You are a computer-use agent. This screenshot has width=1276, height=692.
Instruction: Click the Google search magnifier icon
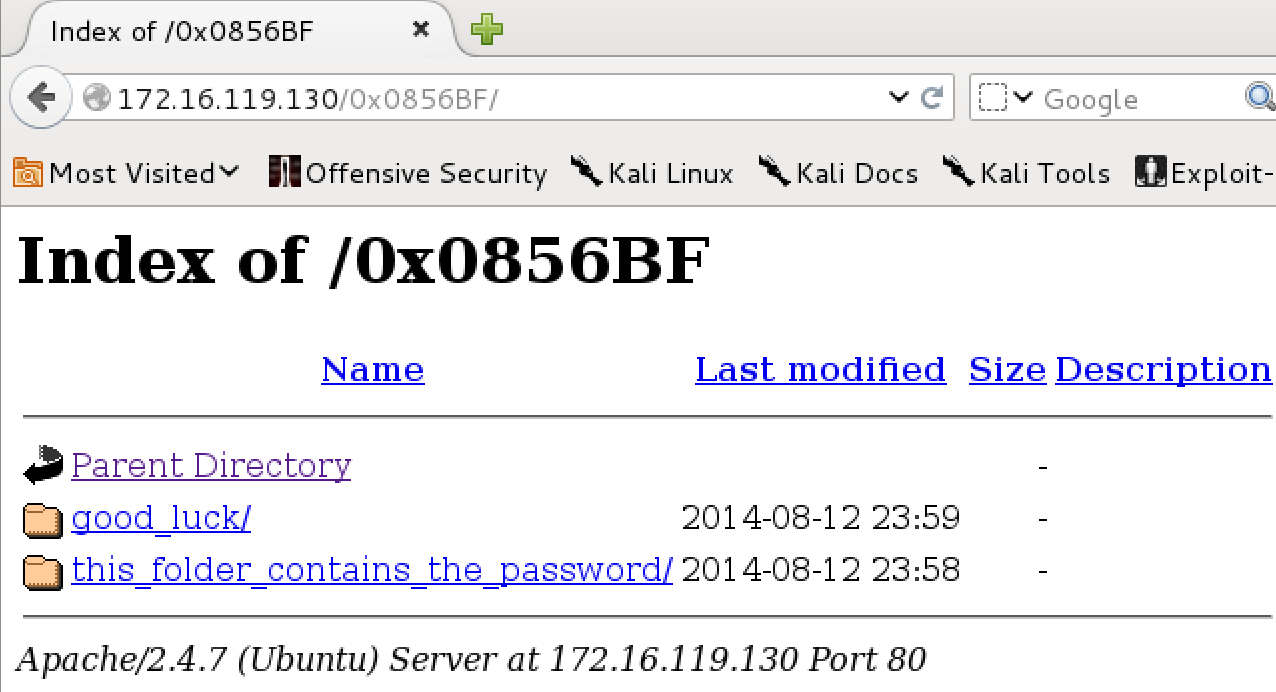(x=1258, y=97)
